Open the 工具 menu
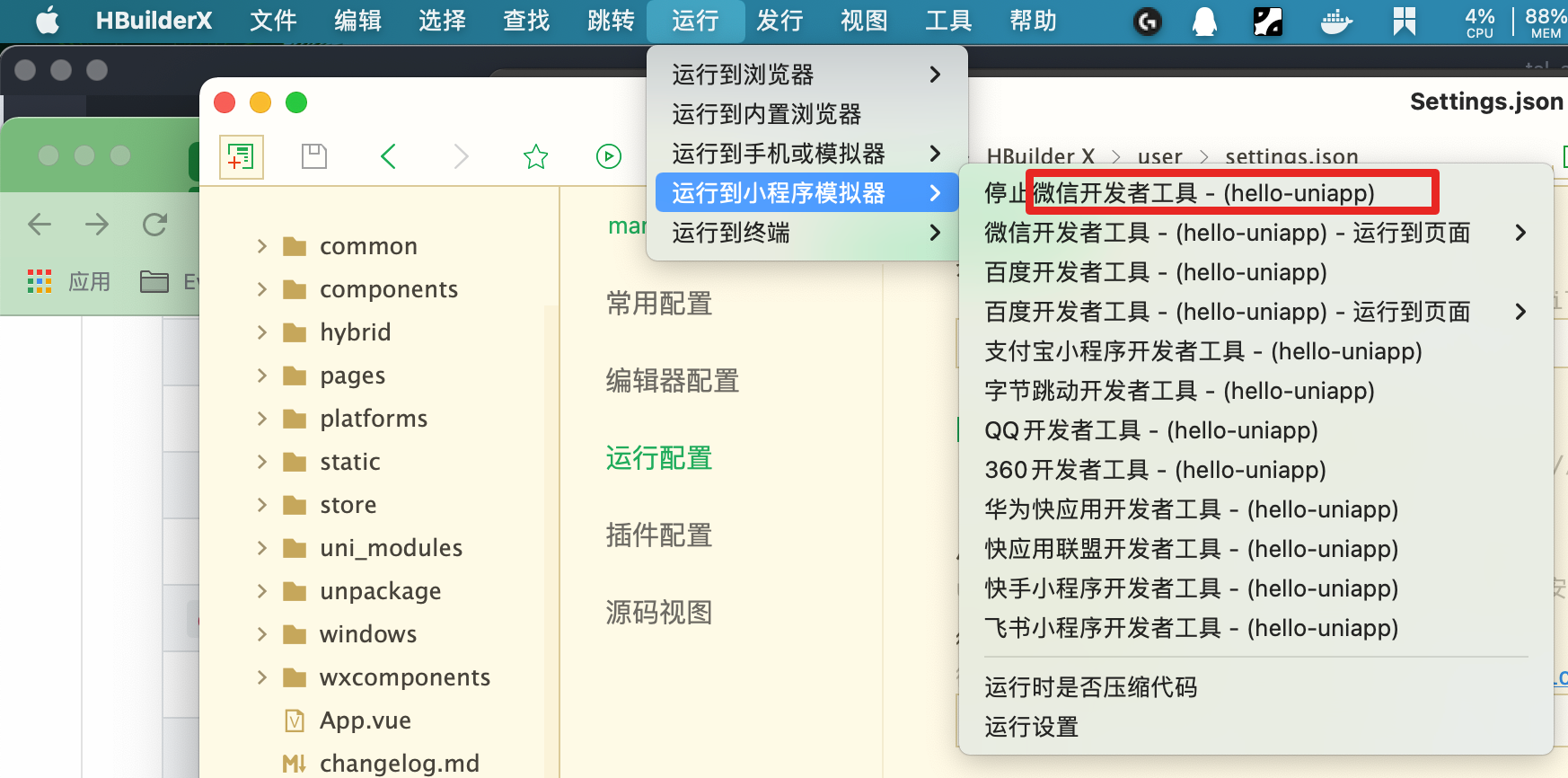The image size is (1568, 778). [948, 21]
